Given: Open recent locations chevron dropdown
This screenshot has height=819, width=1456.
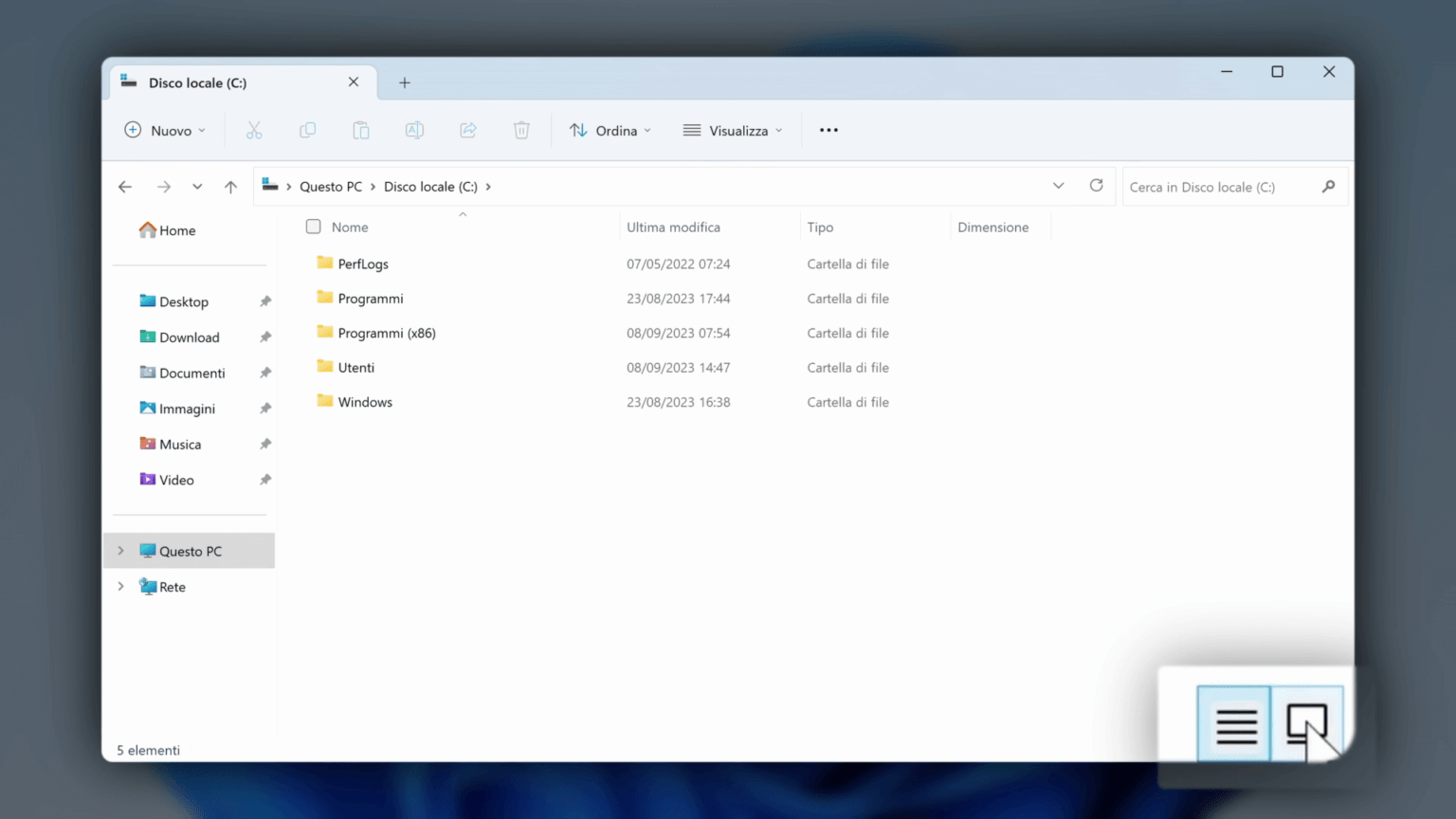Looking at the screenshot, I should pos(197,187).
